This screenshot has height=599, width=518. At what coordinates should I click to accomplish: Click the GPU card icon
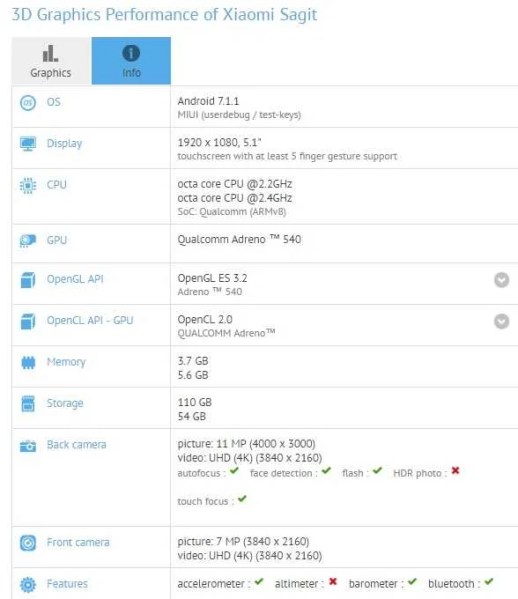pos(28,241)
